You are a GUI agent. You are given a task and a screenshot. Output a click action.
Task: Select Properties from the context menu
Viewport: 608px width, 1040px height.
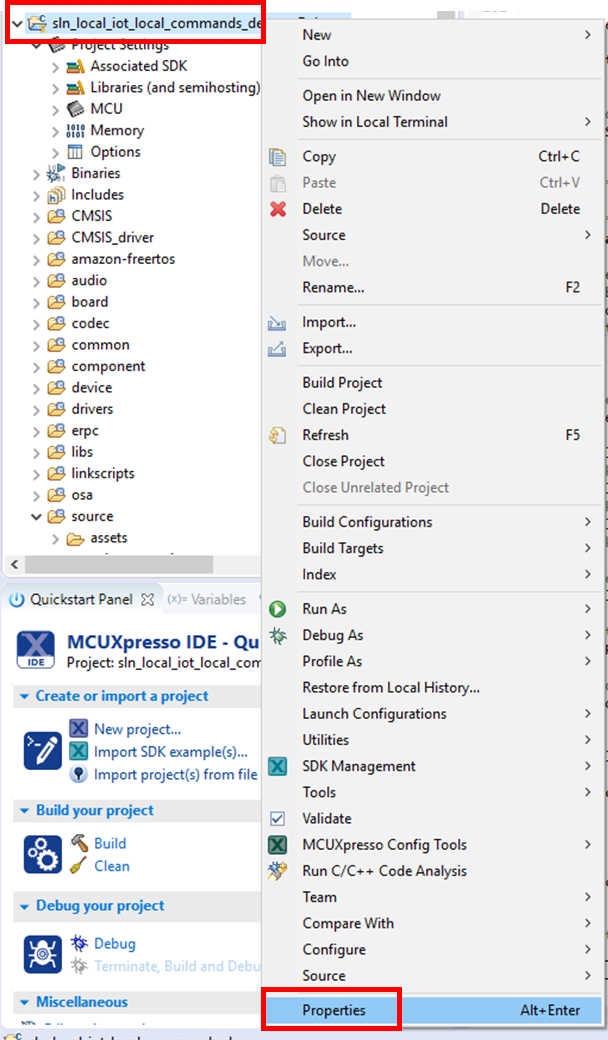(334, 1010)
